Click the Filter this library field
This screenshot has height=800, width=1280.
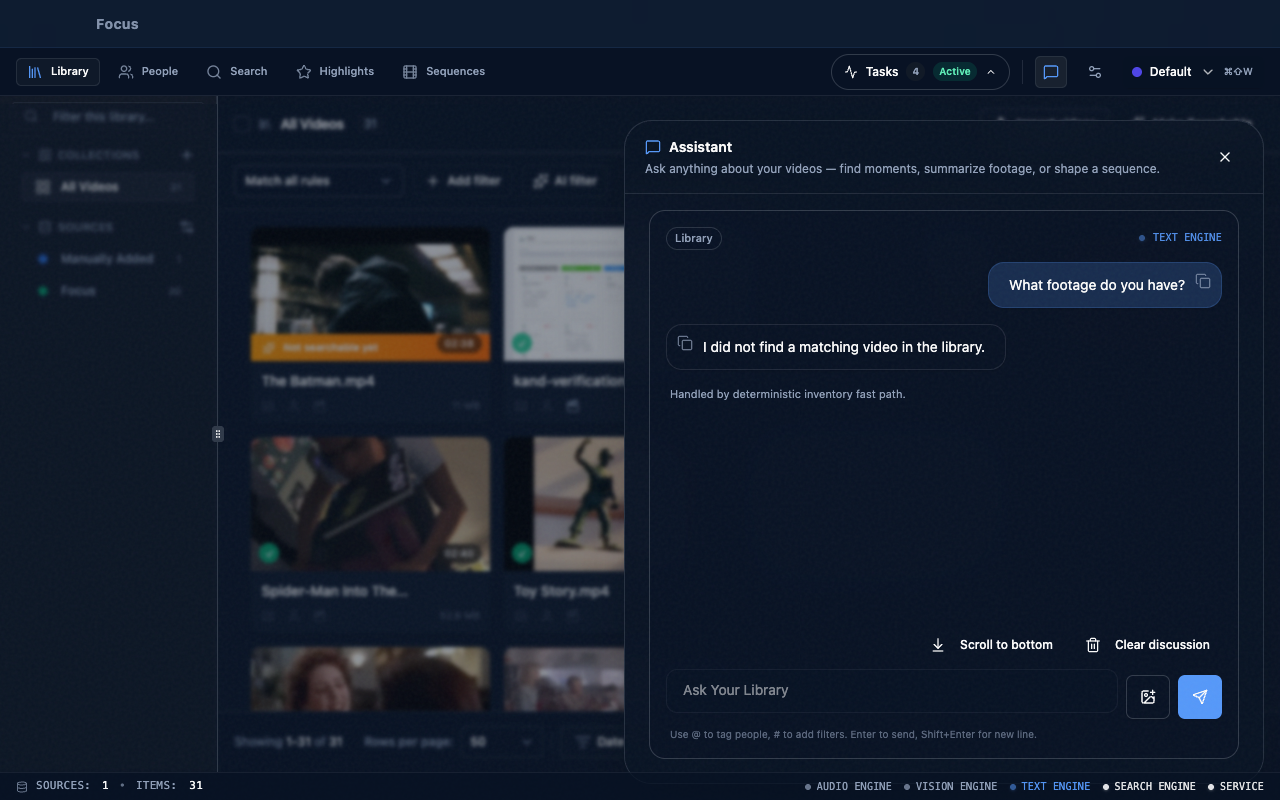[x=108, y=117]
